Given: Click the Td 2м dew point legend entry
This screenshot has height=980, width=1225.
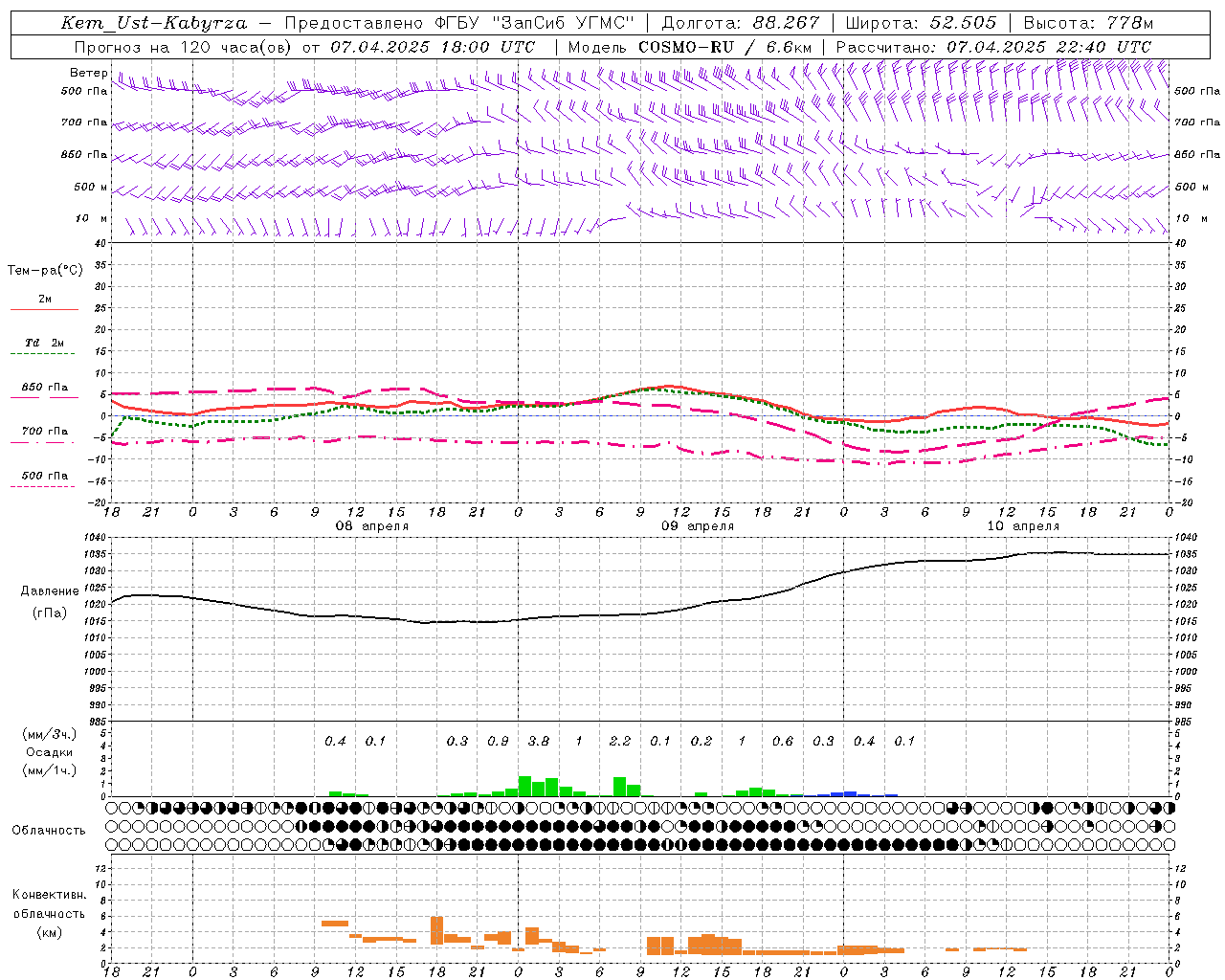Looking at the screenshot, I should coord(44,343).
